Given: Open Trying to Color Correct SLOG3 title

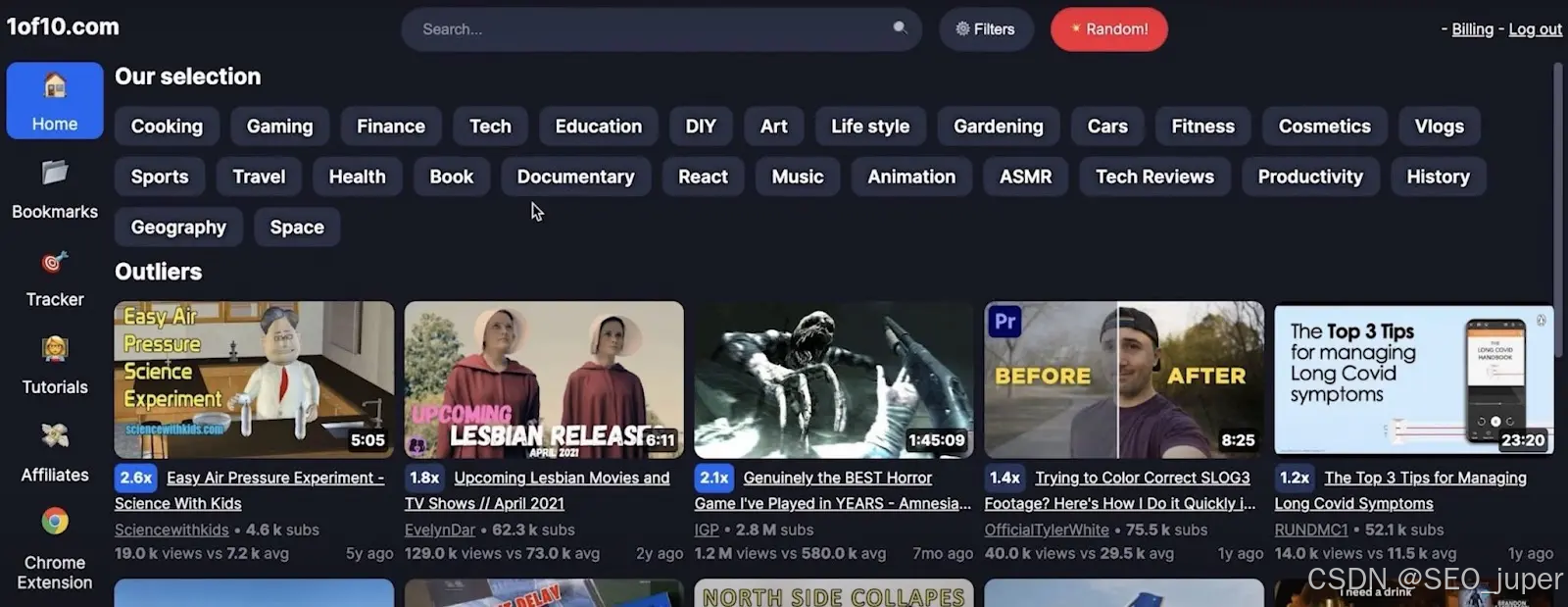Looking at the screenshot, I should pos(1120,490).
